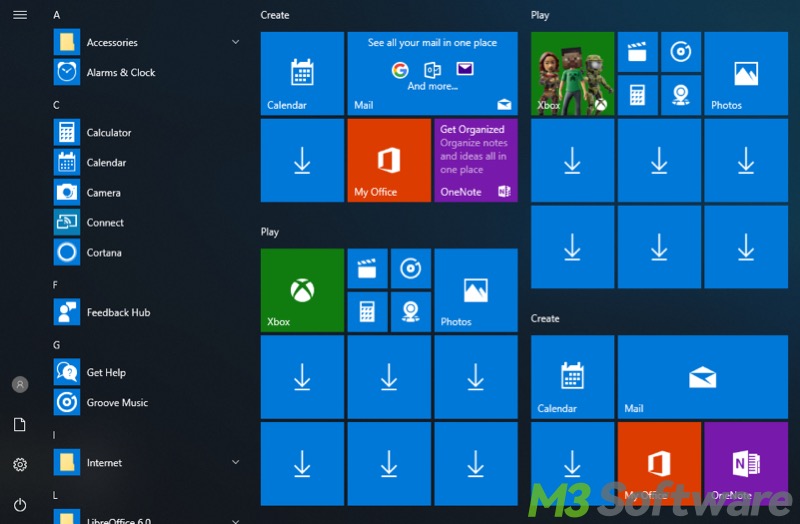Open the Mail tile showing only an envelope
Viewport: 800px width, 524px height.
703,377
